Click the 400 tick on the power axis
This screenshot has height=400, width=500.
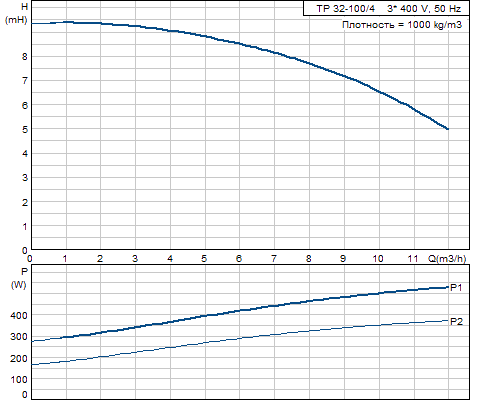point(19,315)
